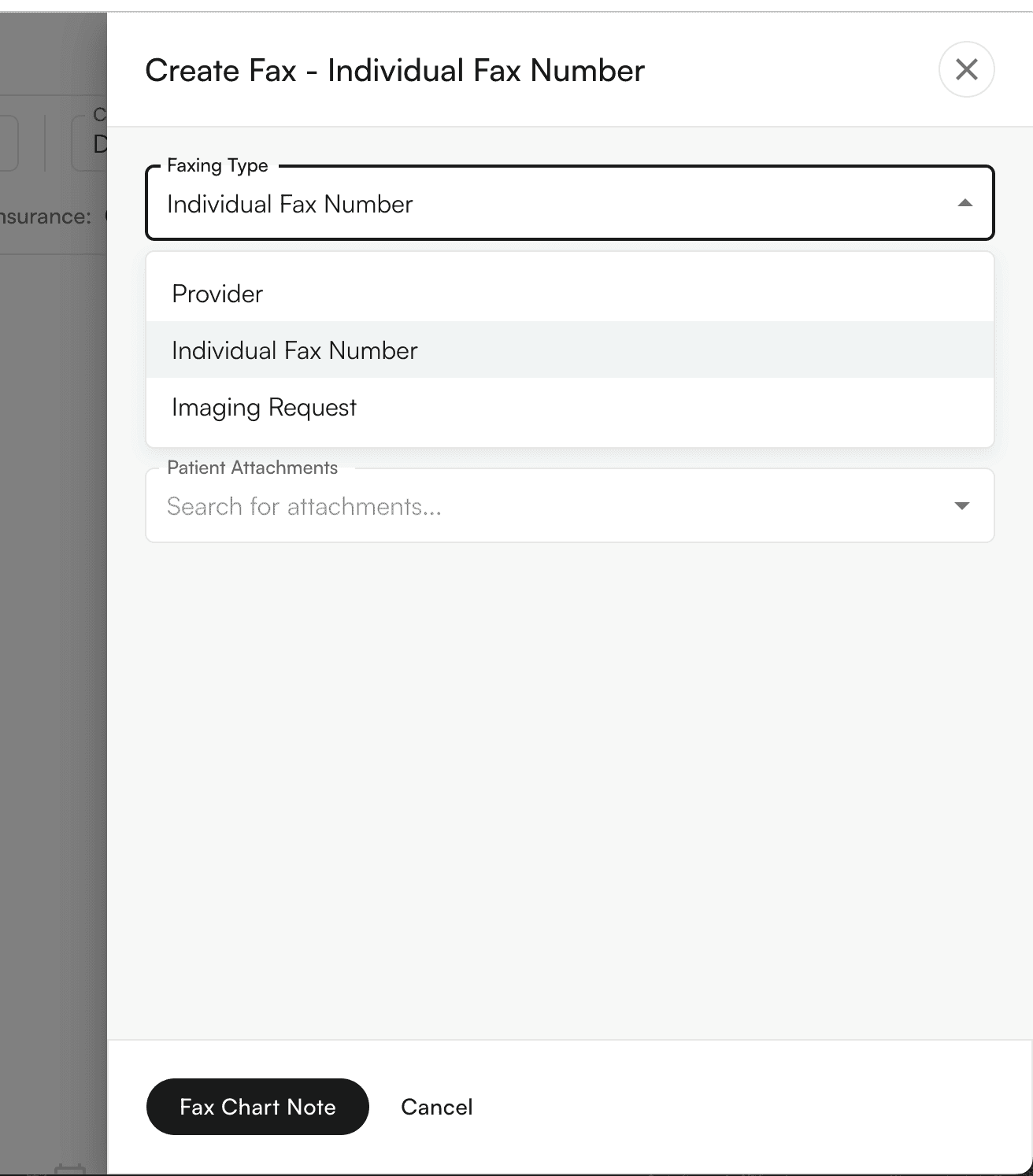The width and height of the screenshot is (1033, 1176).
Task: Send using the Fax Chart Note button
Action: 257,1107
